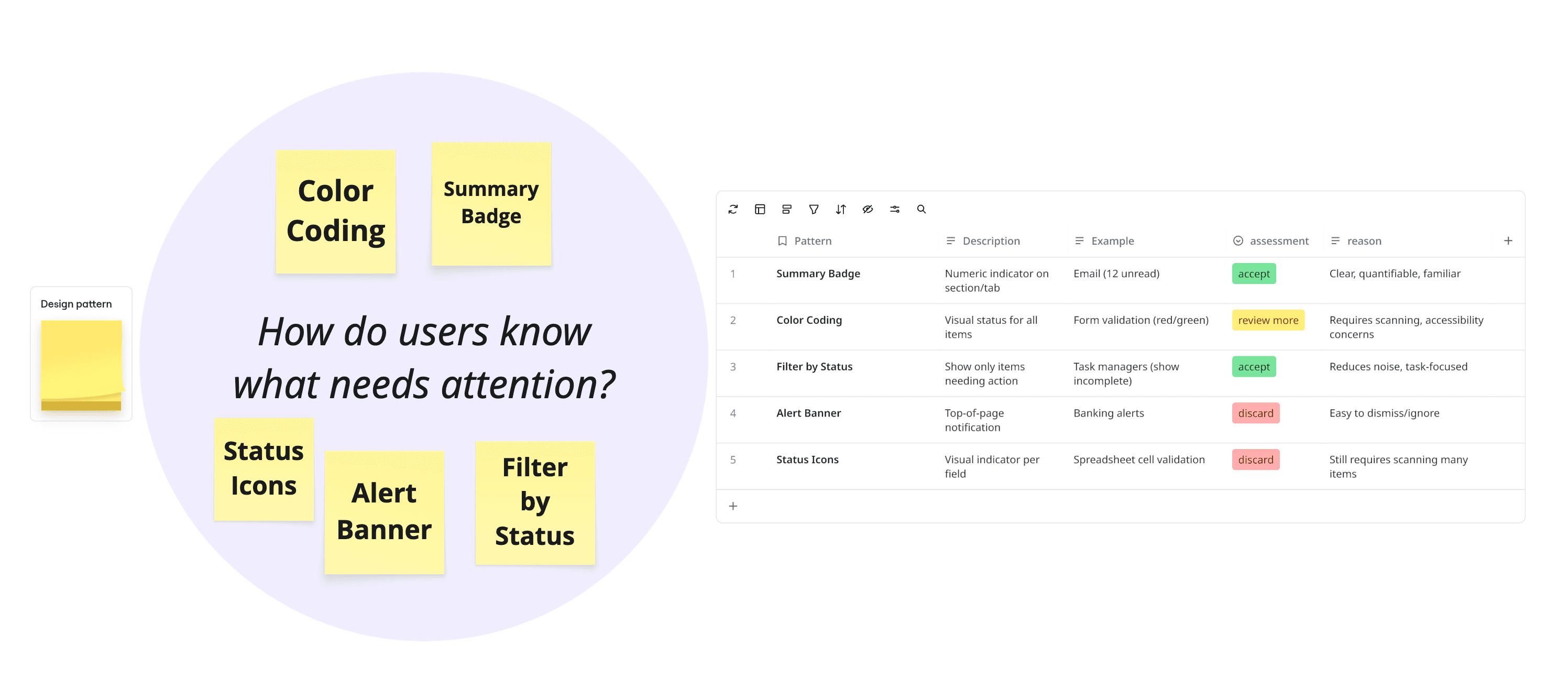Select the group rows icon in toolbar
Screen dimensions: 1568x700
[x=786, y=210]
